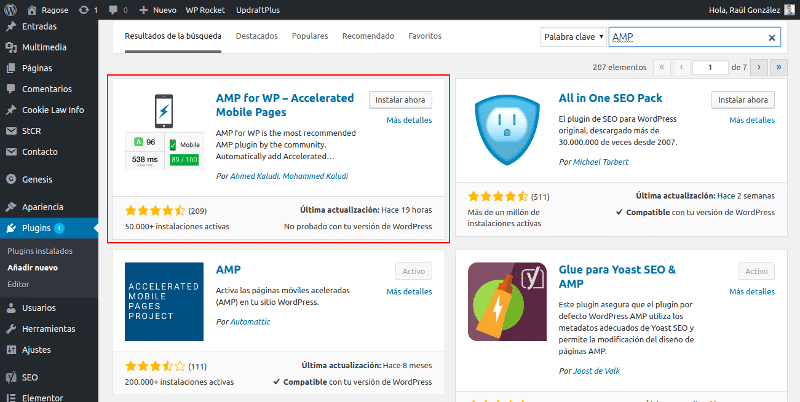Open Más detalles for the AMP plugin
The height and width of the screenshot is (402, 800).
(409, 292)
